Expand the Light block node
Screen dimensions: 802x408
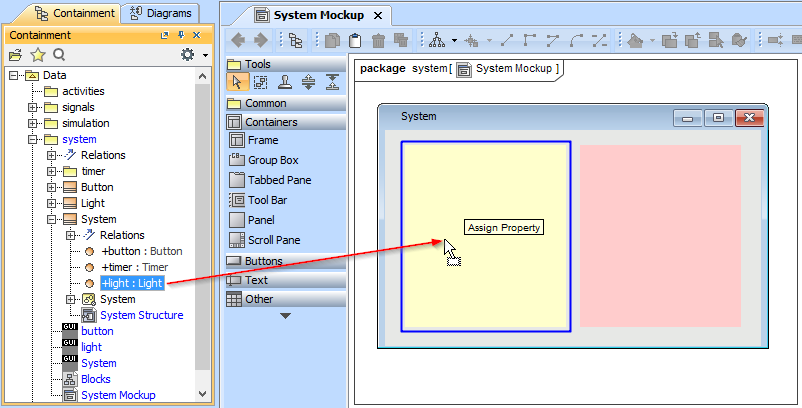pos(51,203)
